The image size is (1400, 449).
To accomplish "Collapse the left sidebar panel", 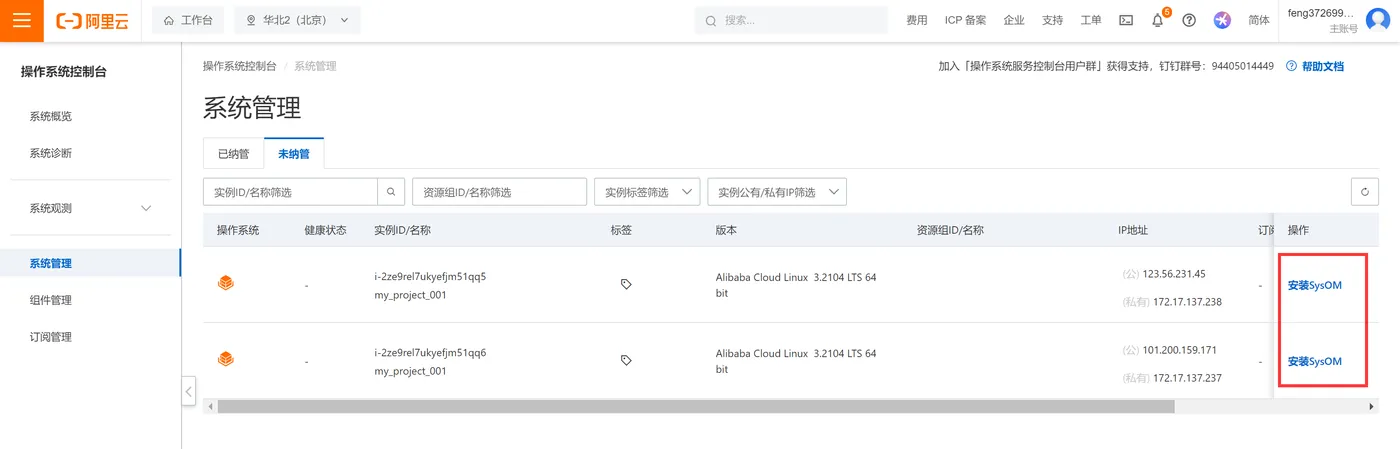I will [189, 391].
